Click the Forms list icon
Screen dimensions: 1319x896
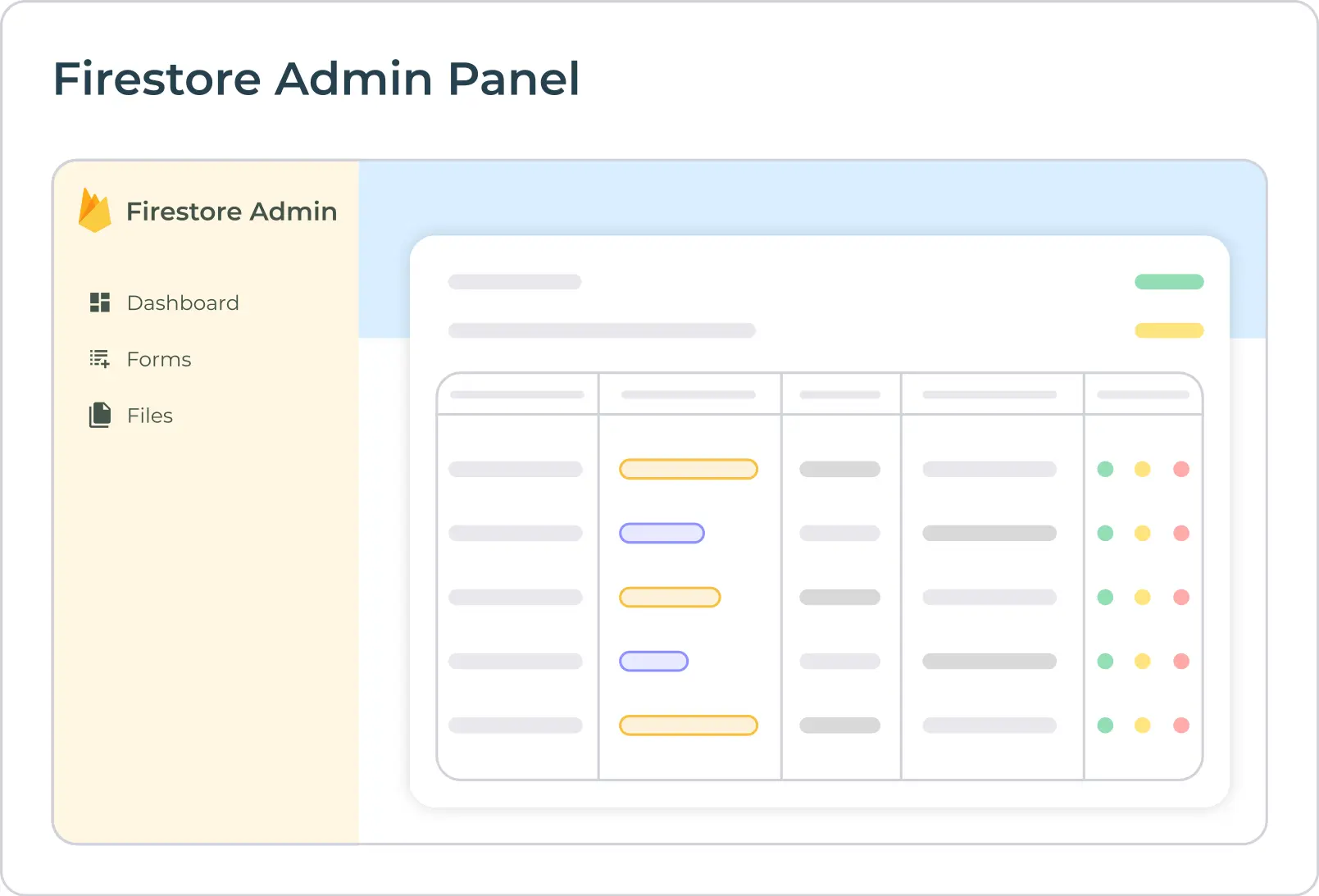(x=99, y=358)
